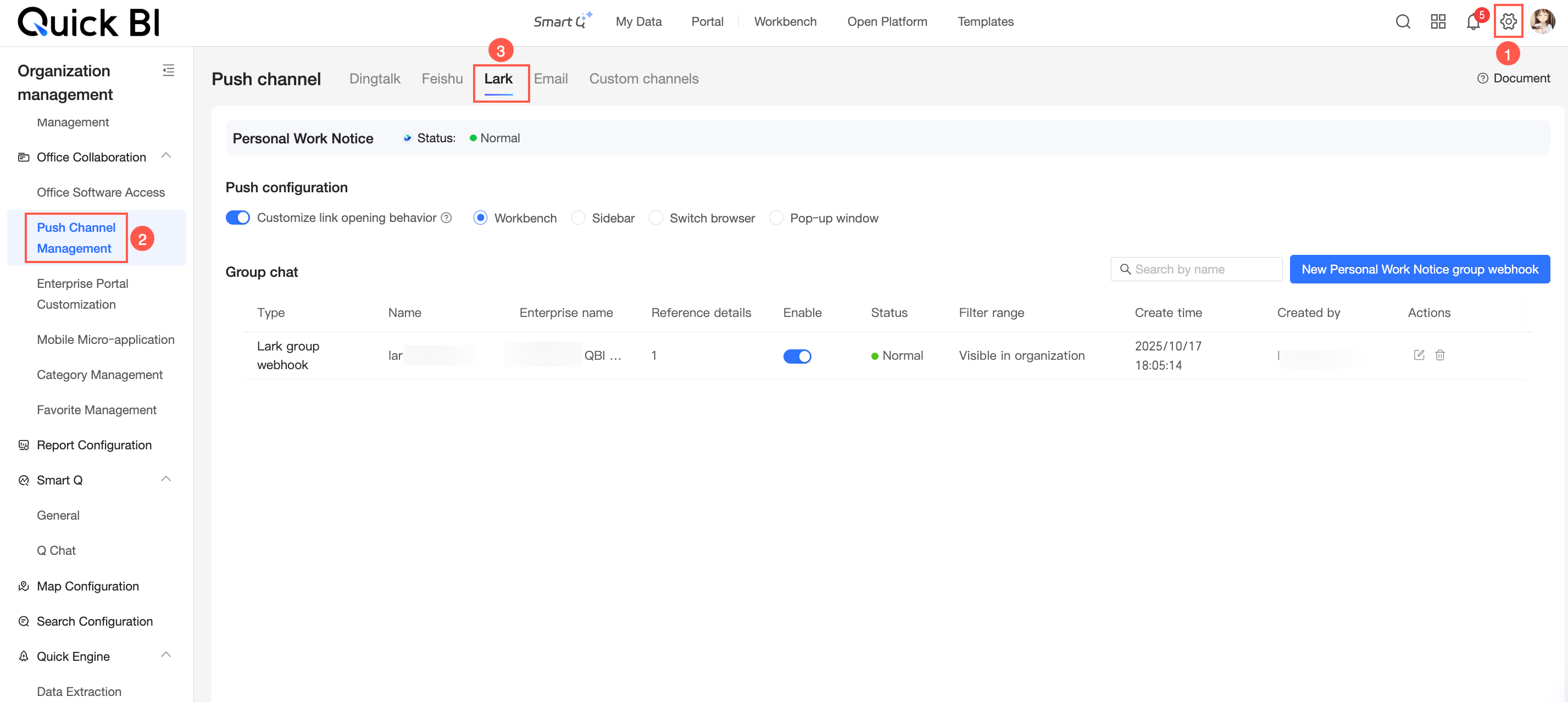Click the Map Configuration icon
The height and width of the screenshot is (702, 1568).
coord(24,587)
